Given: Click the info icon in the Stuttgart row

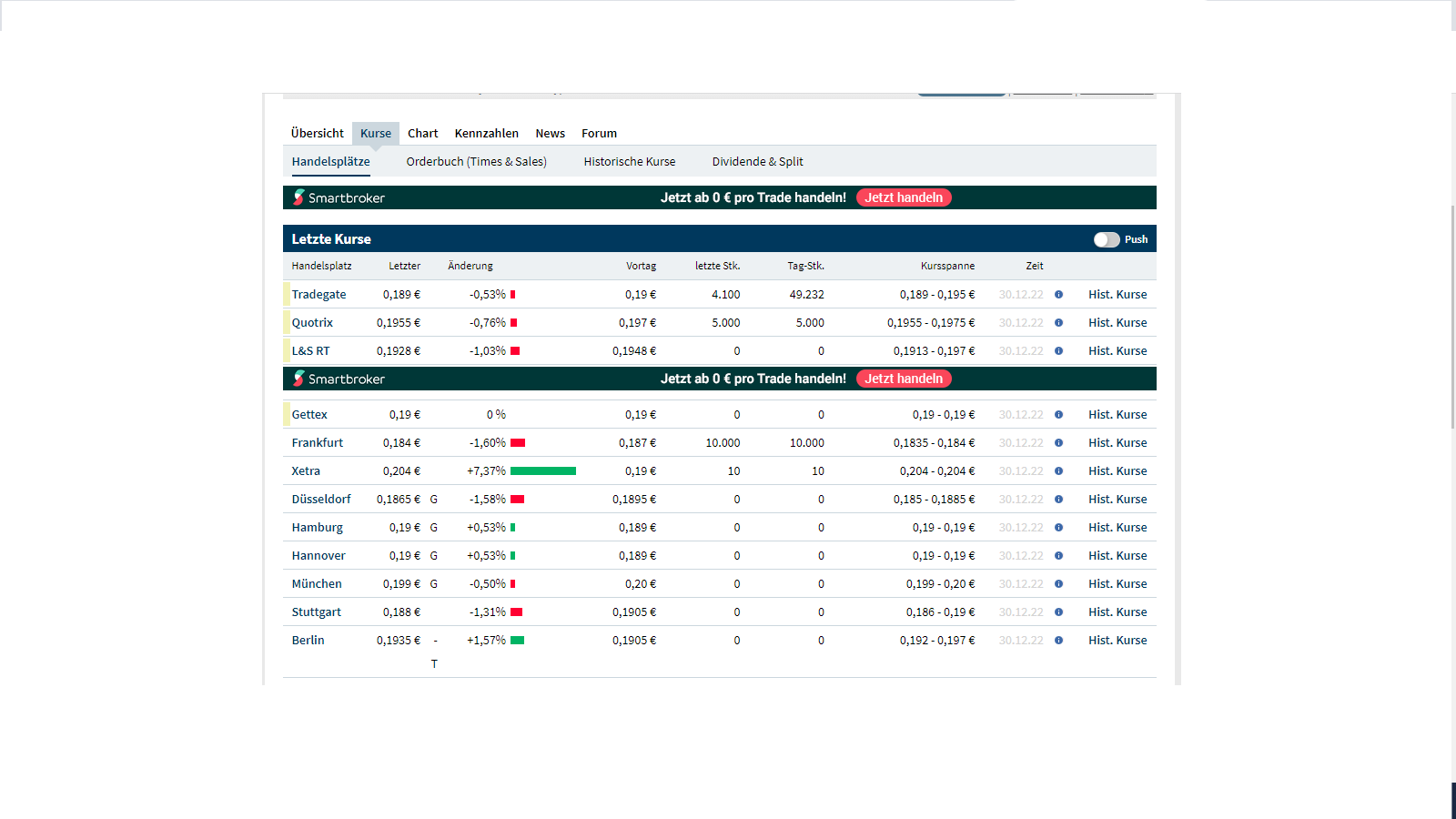Looking at the screenshot, I should [x=1058, y=612].
